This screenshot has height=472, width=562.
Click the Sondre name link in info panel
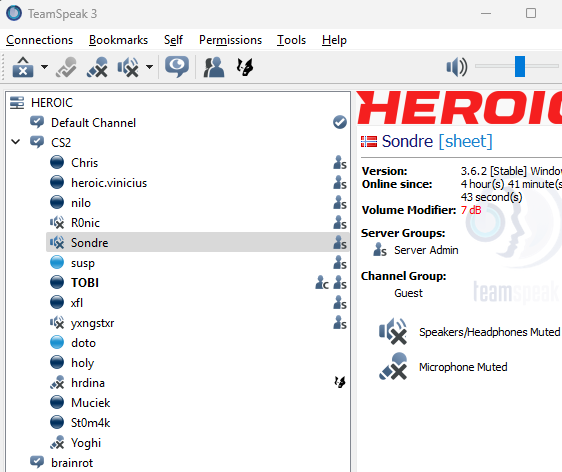point(407,141)
